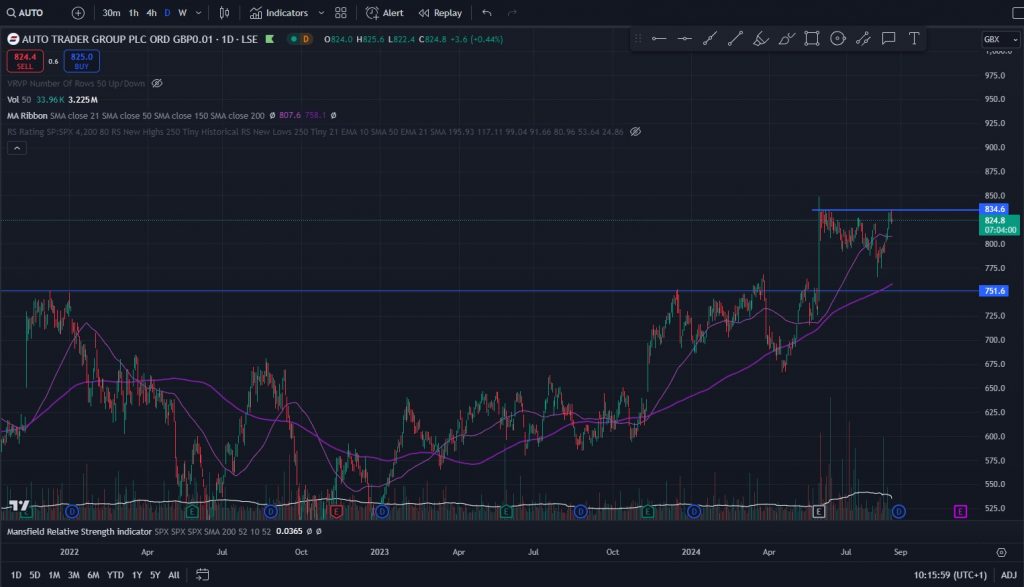Click the undo arrow in top toolbar
The width and height of the screenshot is (1024, 587).
tap(487, 13)
